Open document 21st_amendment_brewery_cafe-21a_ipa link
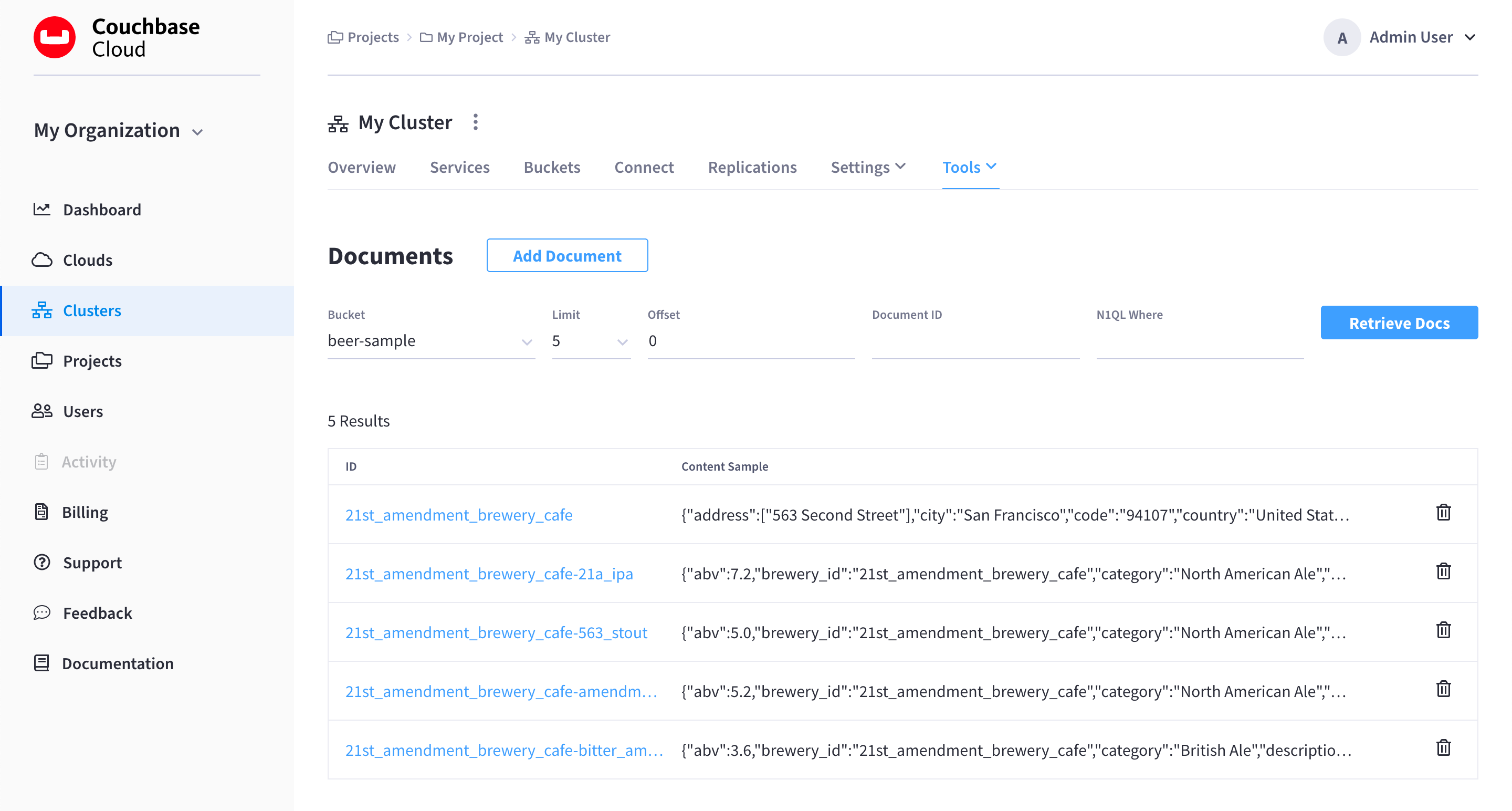Image resolution: width=1512 pixels, height=811 pixels. coord(489,574)
